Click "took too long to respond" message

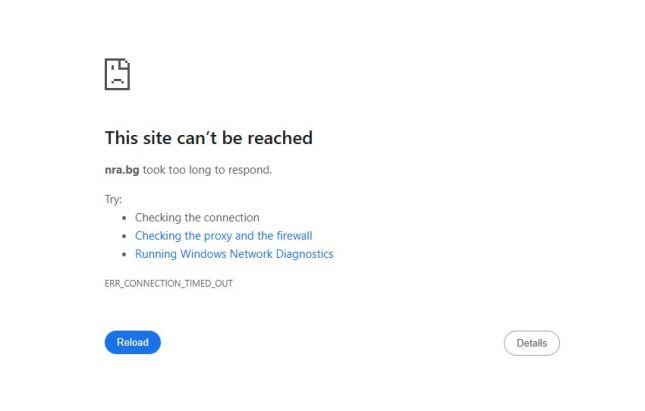coord(207,170)
